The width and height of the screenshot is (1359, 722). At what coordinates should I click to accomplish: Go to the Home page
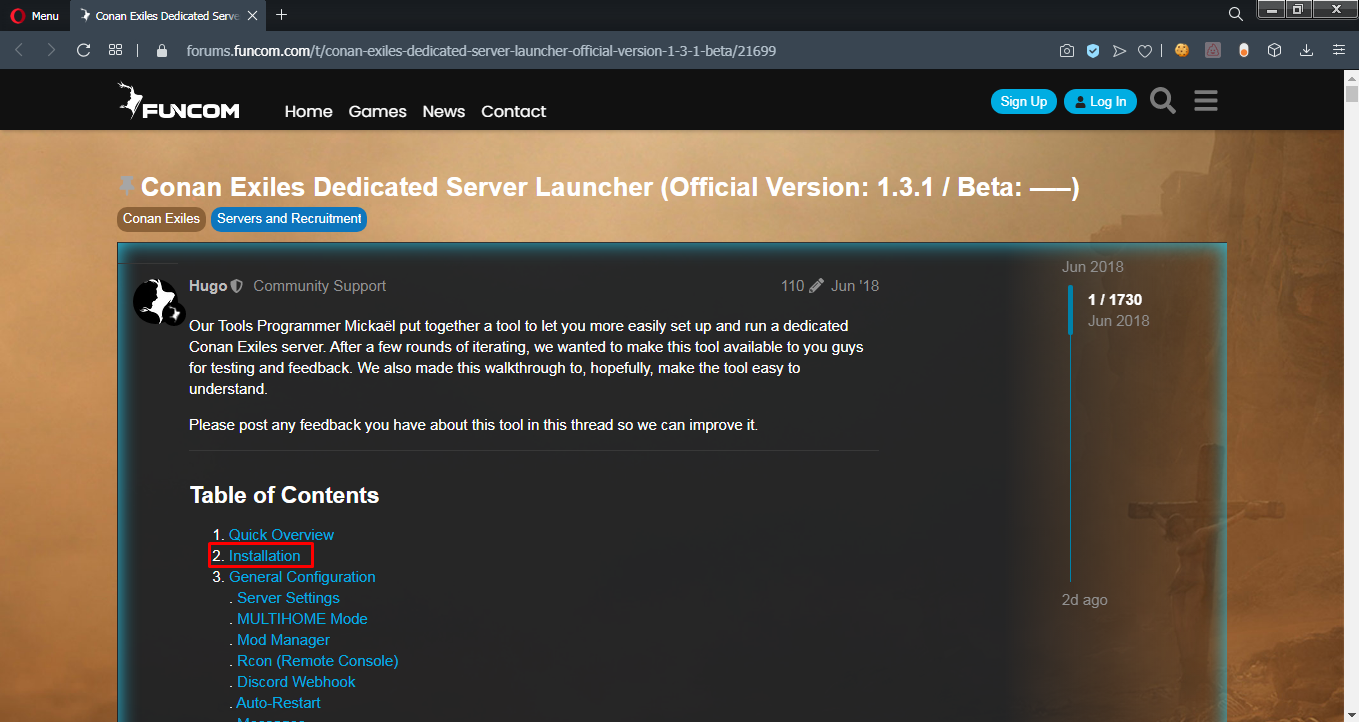[308, 111]
